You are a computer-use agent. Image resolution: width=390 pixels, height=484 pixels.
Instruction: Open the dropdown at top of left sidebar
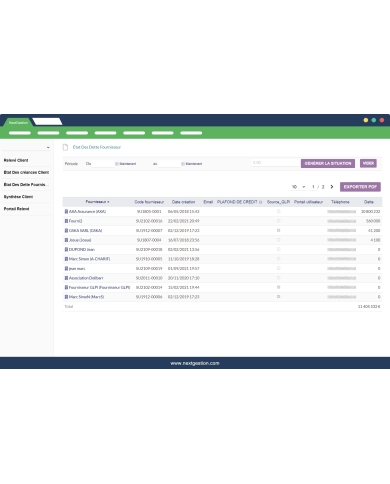27,147
